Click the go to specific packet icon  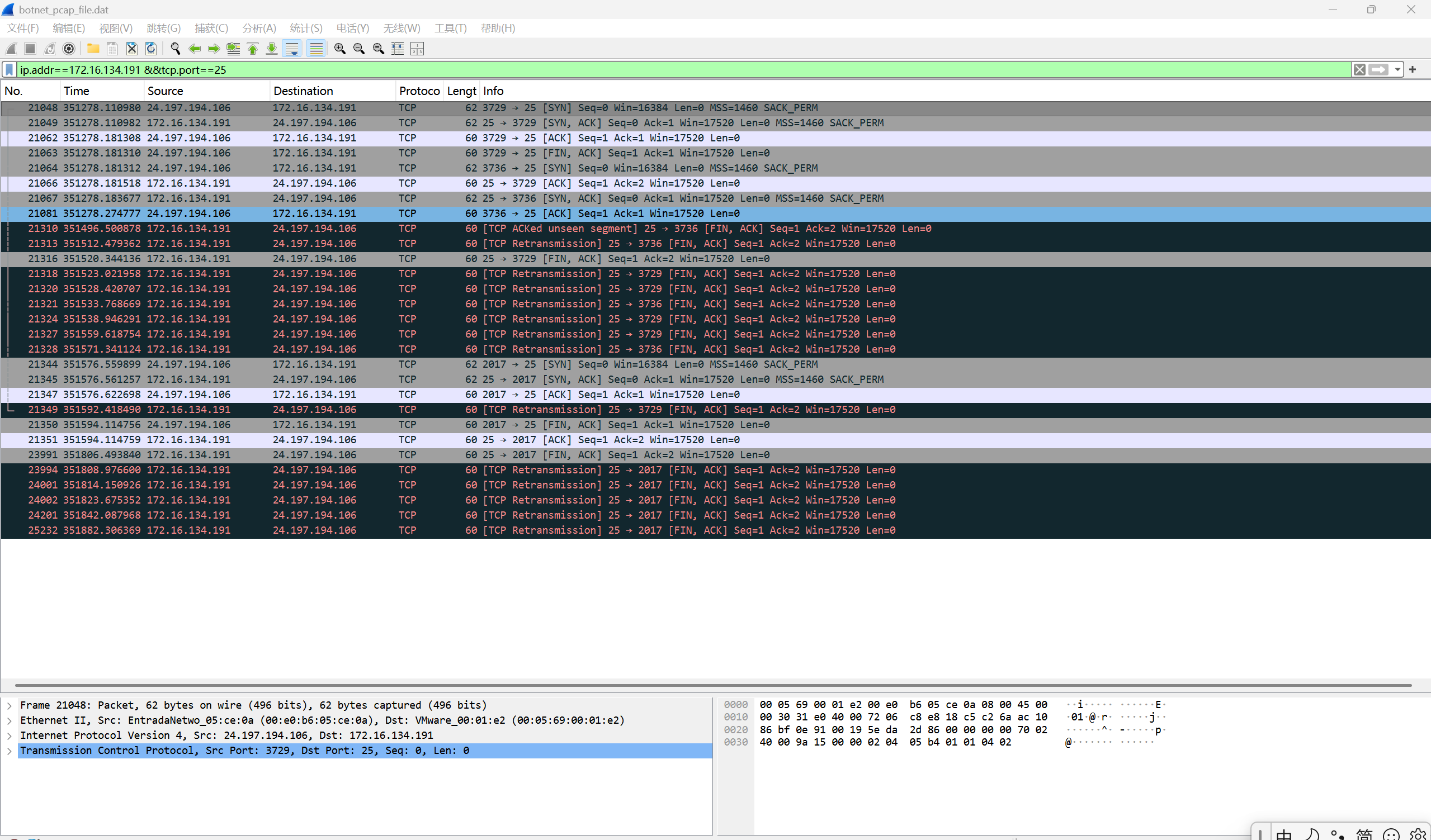pyautogui.click(x=233, y=49)
